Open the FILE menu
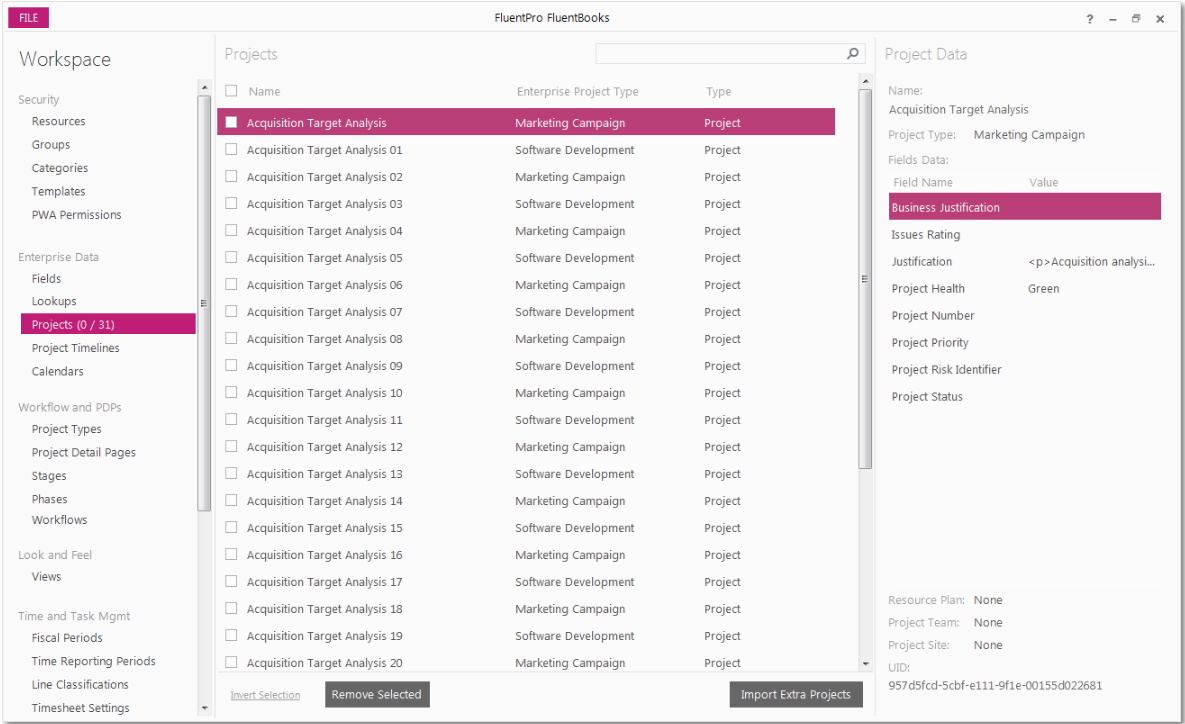The width and height of the screenshot is (1185, 724). pyautogui.click(x=29, y=17)
